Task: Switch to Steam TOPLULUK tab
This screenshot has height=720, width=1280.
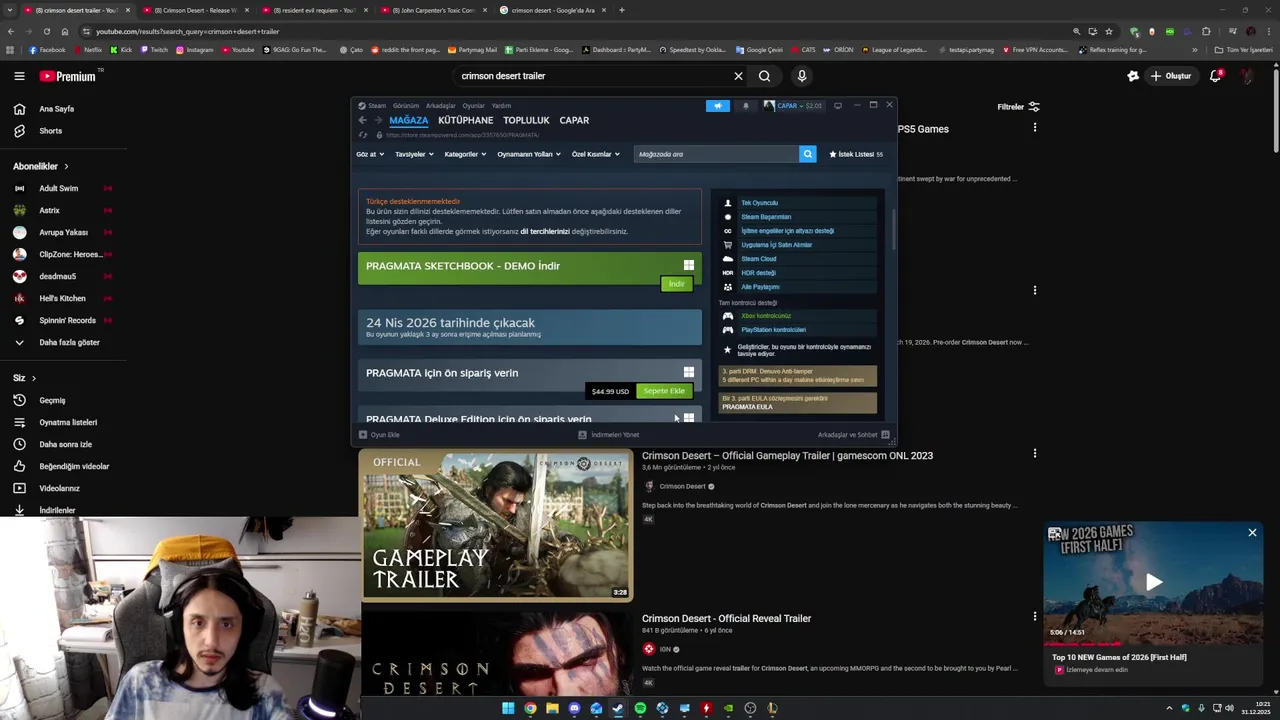Action: [526, 120]
